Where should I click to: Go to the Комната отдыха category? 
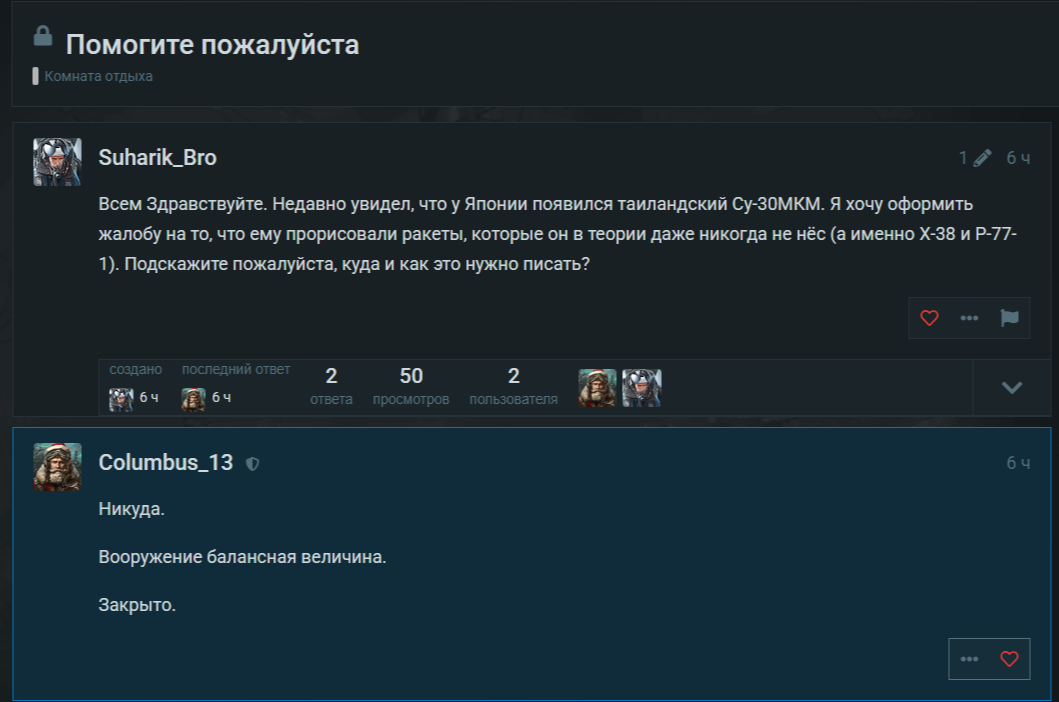click(98, 76)
